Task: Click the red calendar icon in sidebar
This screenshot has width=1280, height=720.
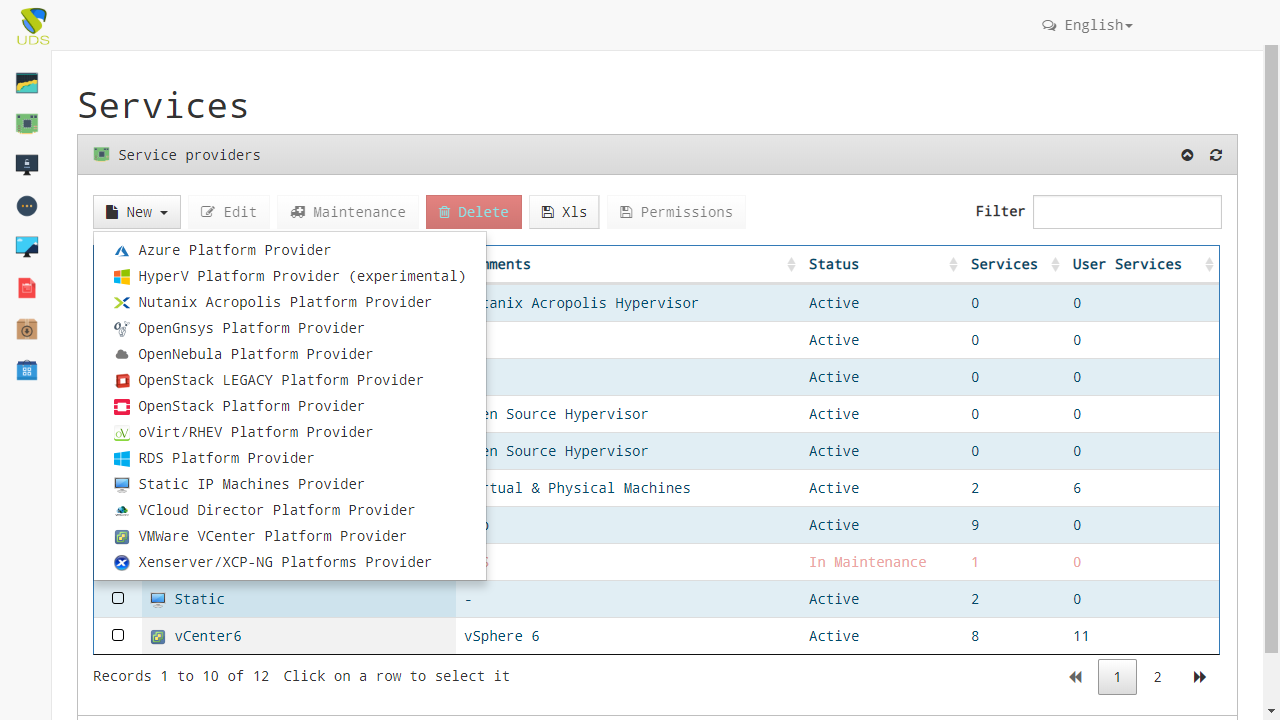Action: [x=27, y=289]
